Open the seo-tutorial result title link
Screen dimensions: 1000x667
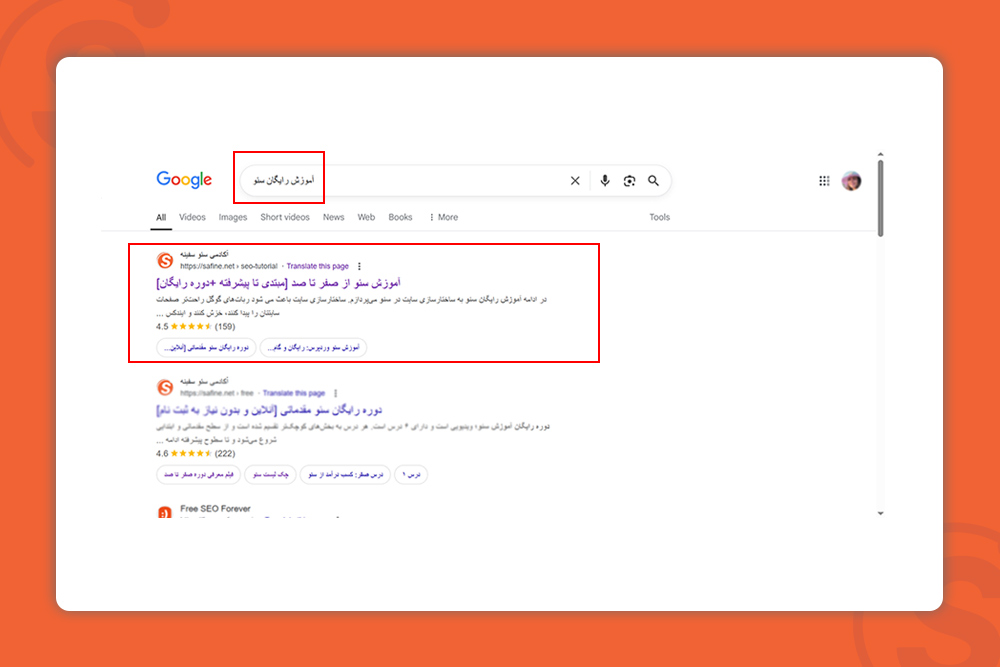click(x=279, y=282)
